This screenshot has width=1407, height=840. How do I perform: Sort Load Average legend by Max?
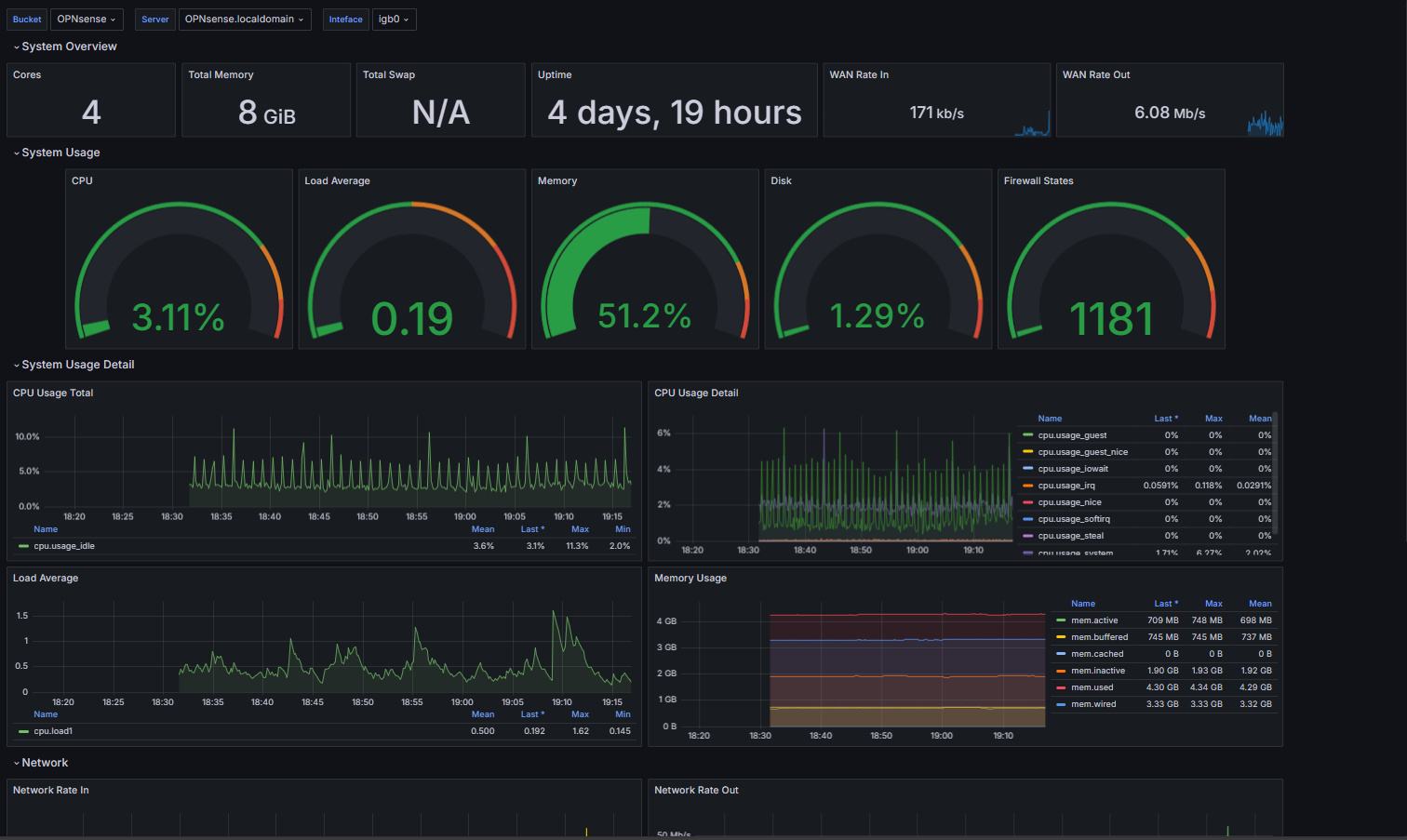[x=580, y=714]
